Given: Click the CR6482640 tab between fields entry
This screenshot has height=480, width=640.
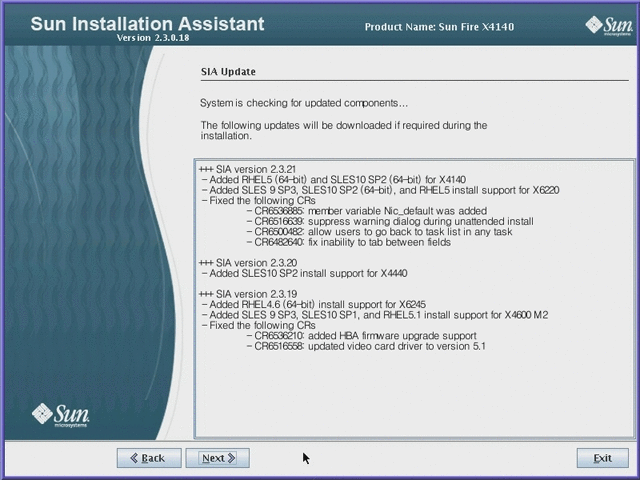Looking at the screenshot, I should point(349,242).
